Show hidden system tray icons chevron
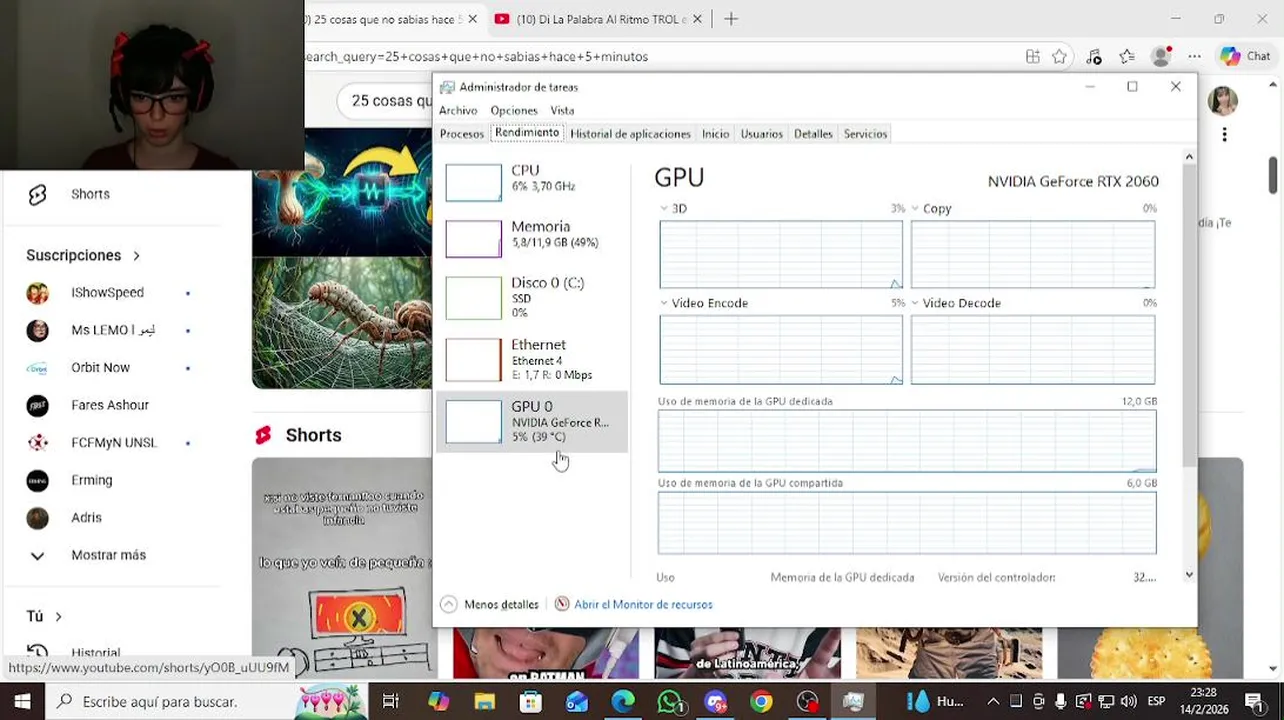Image resolution: width=1284 pixels, height=720 pixels. pos(993,701)
